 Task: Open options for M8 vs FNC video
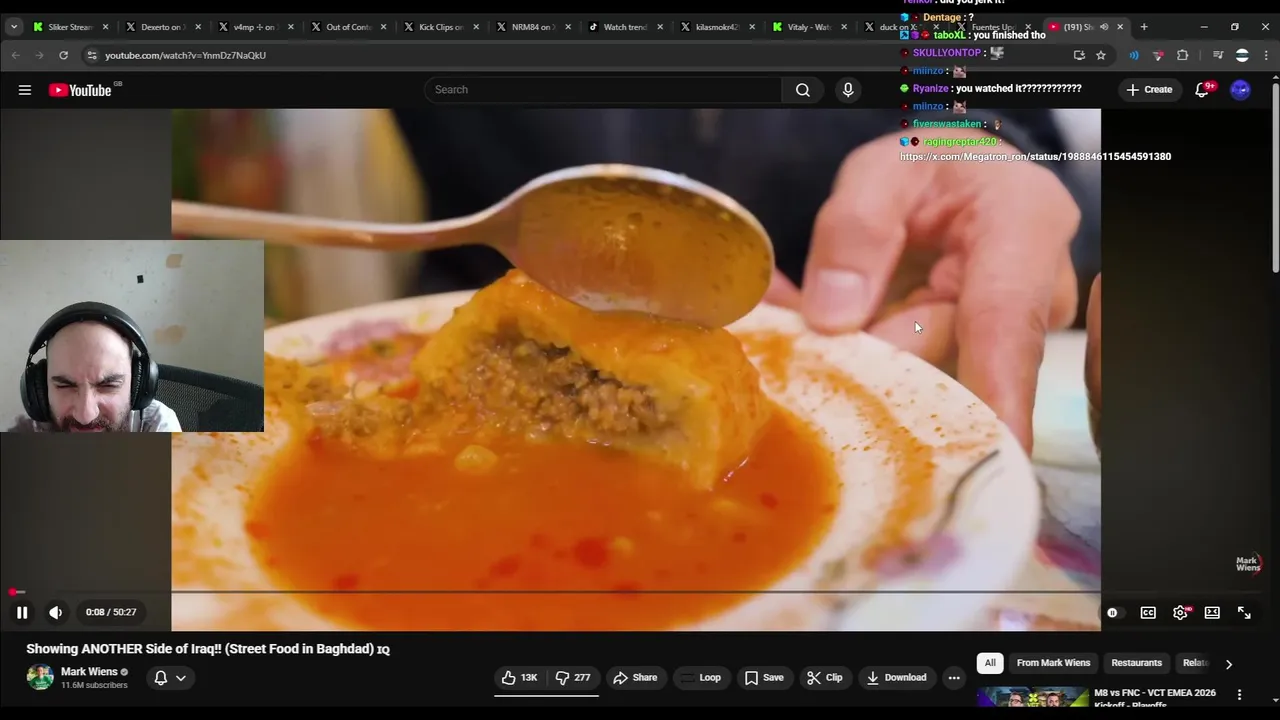(x=1239, y=695)
